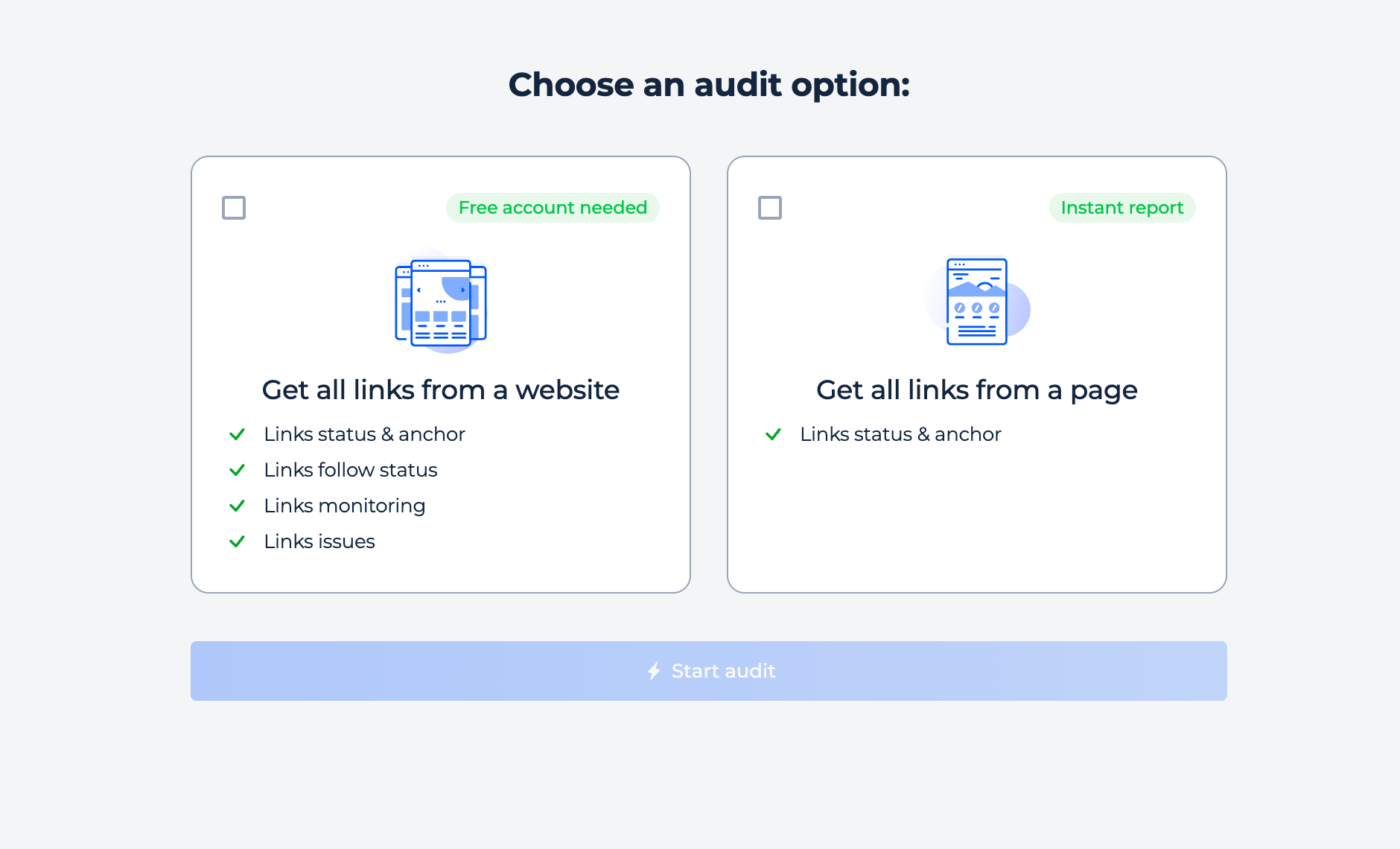This screenshot has width=1400, height=849.
Task: Click the multi-window website illustration icon
Action: coord(441,302)
